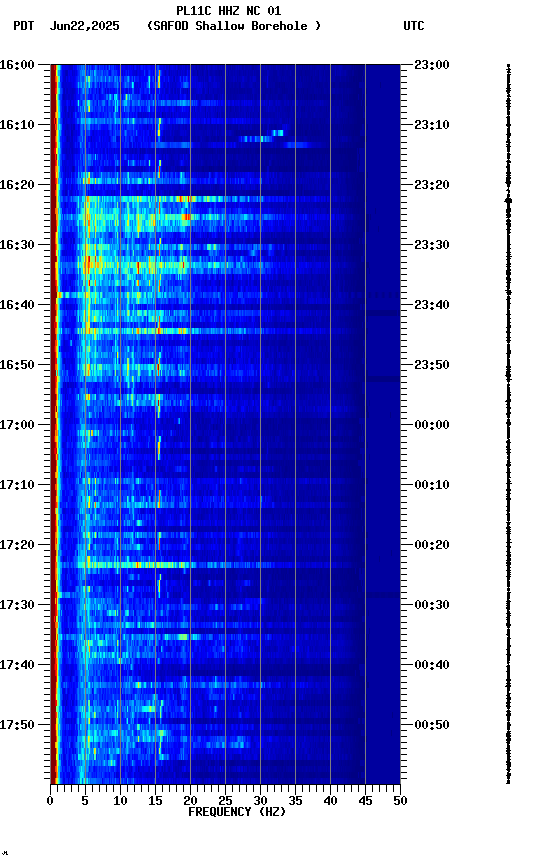The image size is (552, 864).
Task: Click the 16:40 PDT time label
Action: tap(17, 305)
